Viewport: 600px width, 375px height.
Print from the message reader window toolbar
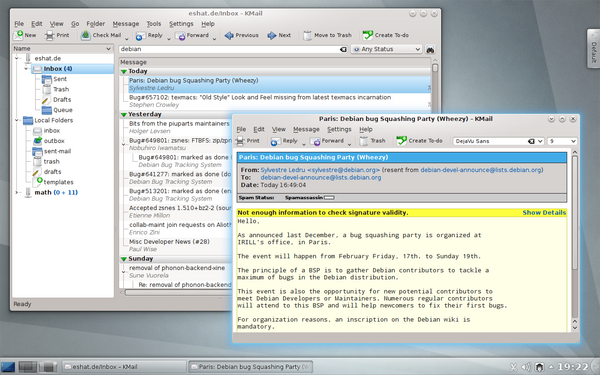pyautogui.click(x=248, y=141)
